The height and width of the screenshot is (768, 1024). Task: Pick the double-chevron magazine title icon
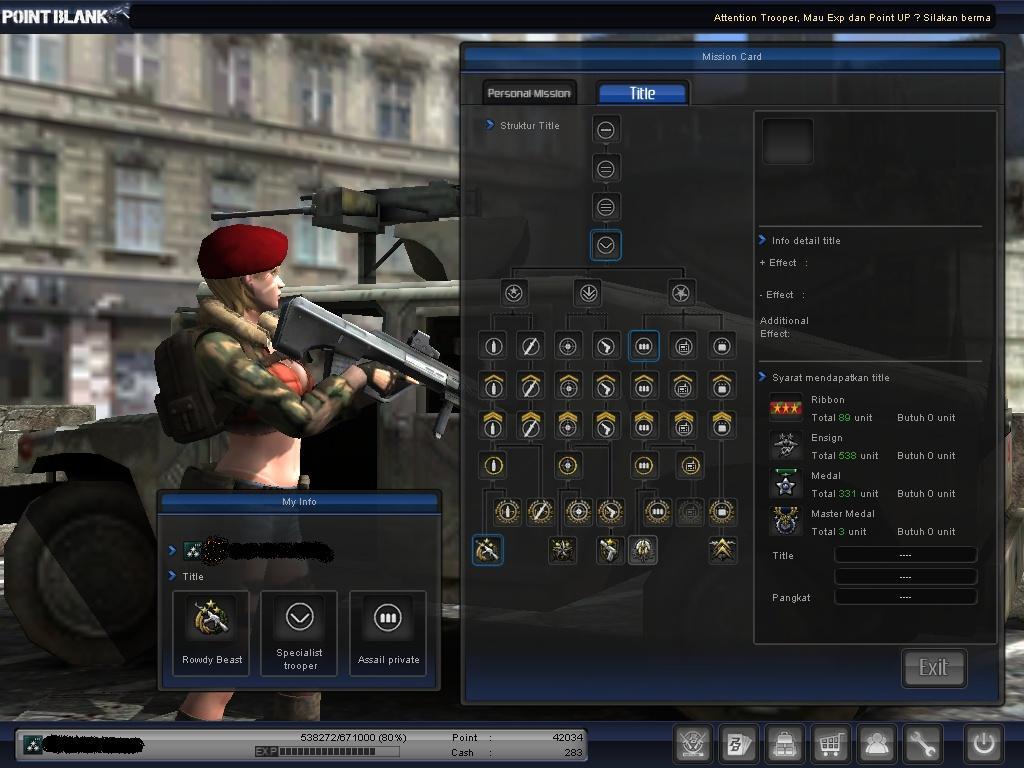click(x=643, y=425)
